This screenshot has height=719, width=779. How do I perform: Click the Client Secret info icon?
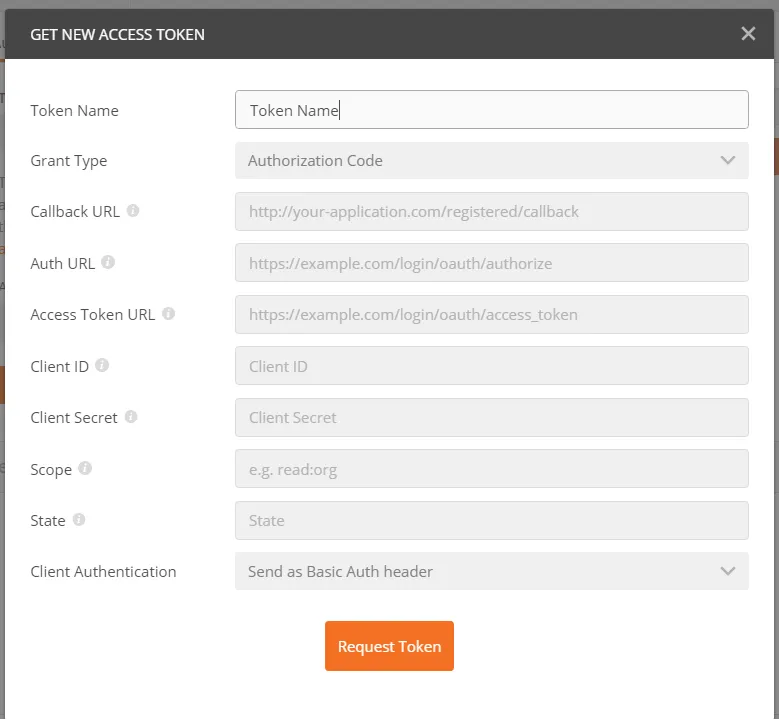131,417
